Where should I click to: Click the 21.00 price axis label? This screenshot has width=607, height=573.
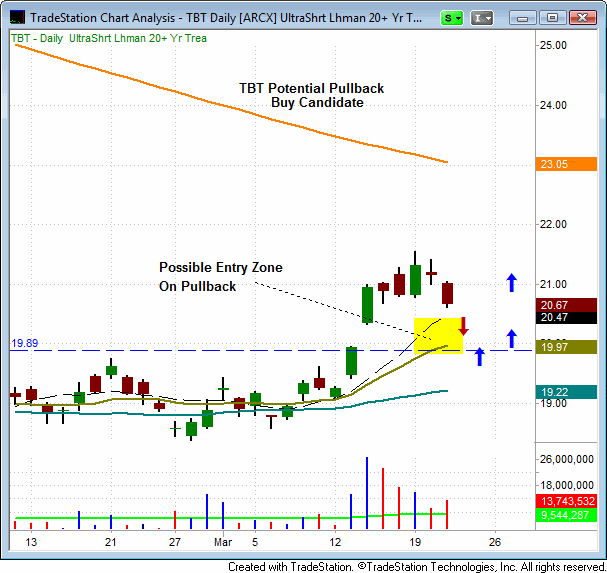click(553, 284)
